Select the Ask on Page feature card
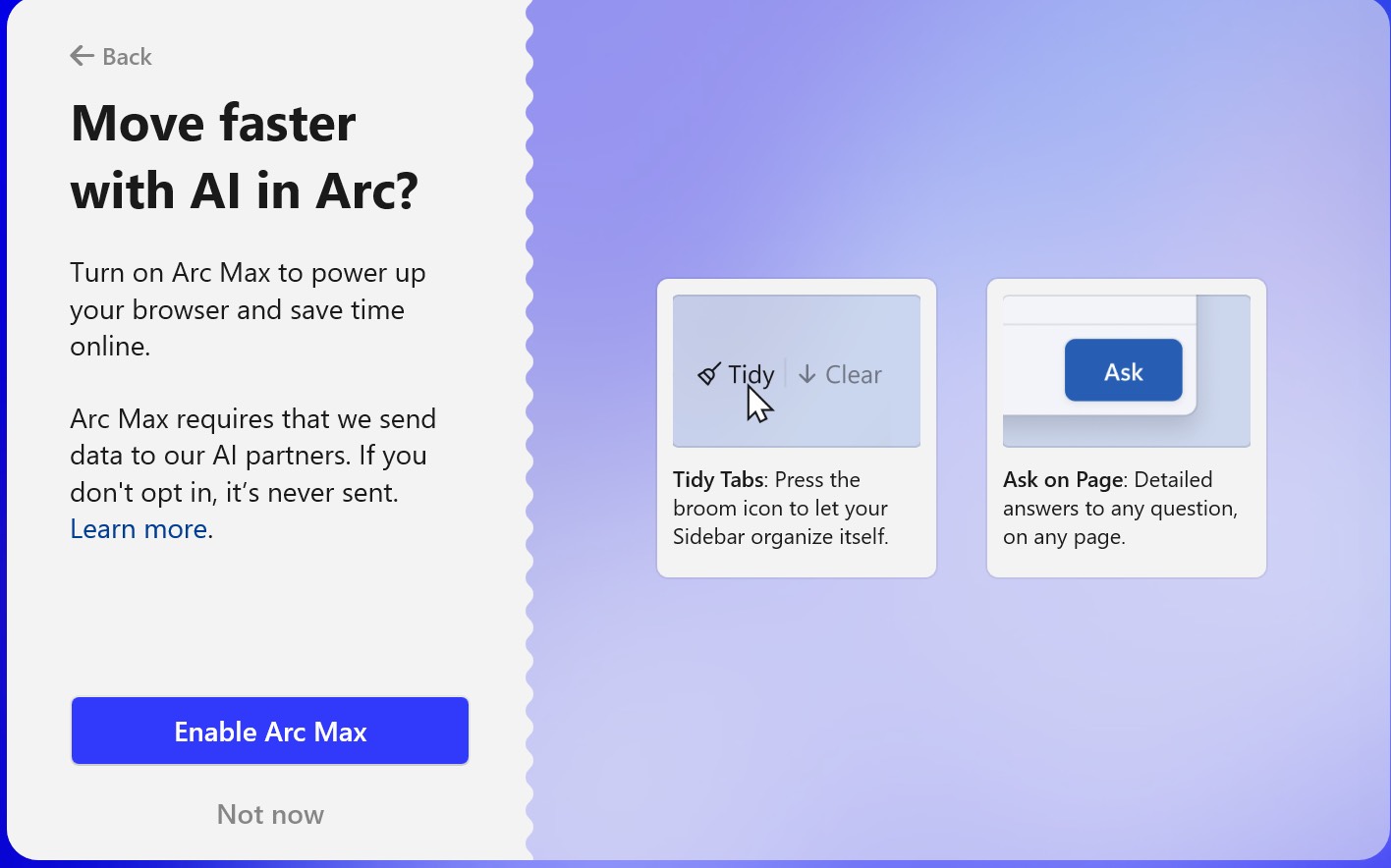Viewport: 1391px width, 868px height. [1126, 427]
